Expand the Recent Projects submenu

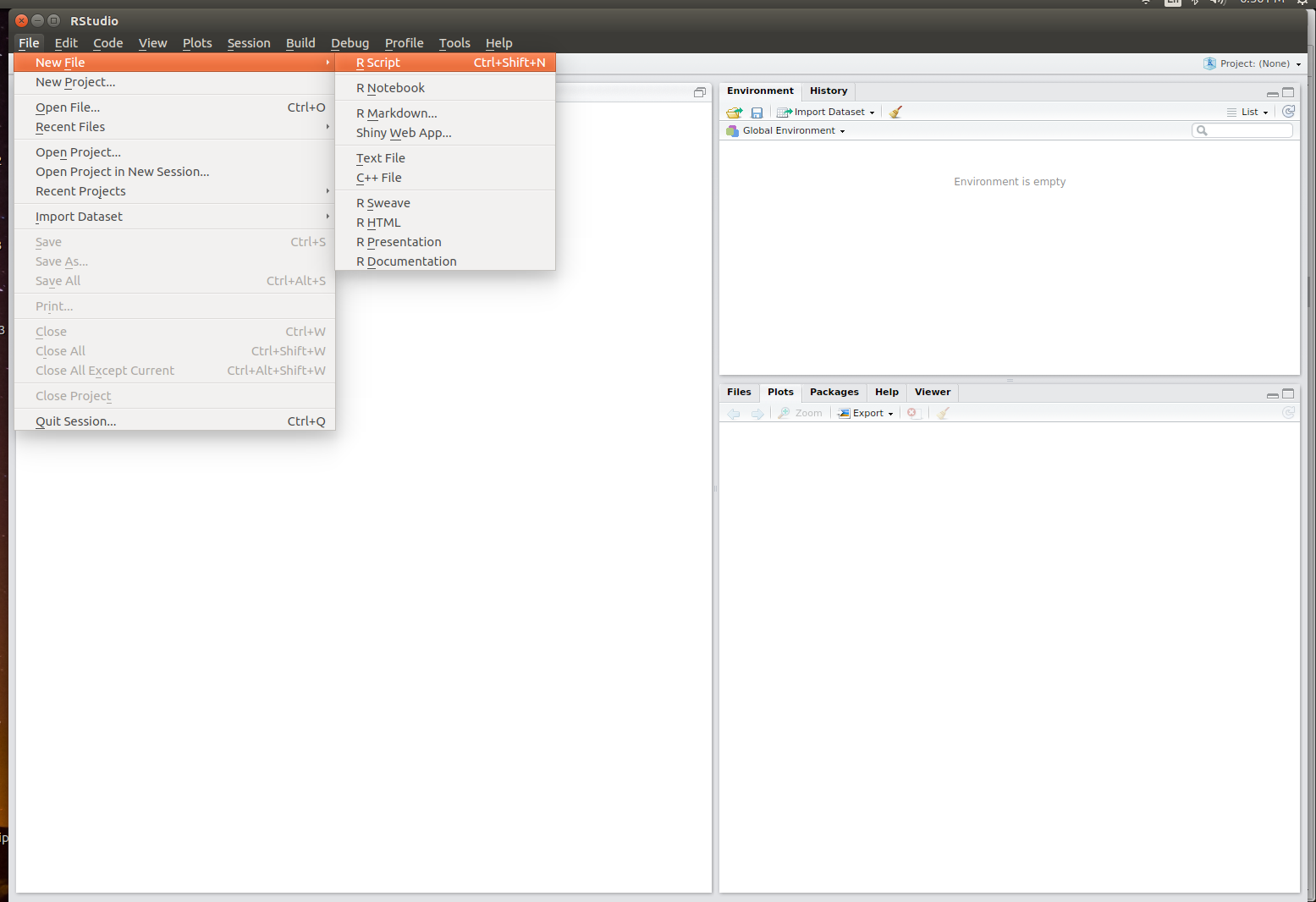[174, 191]
